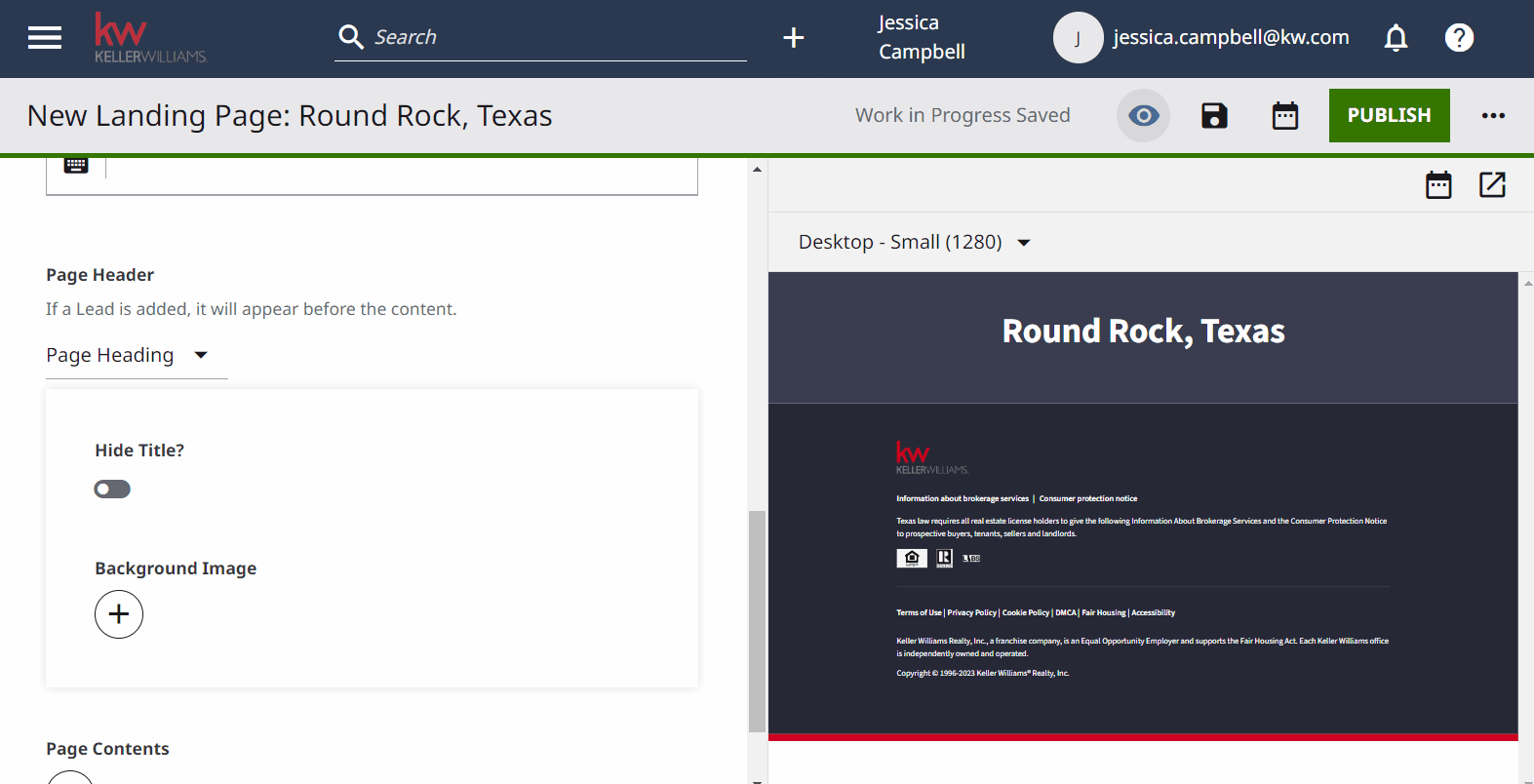1534x784 pixels.
Task: Click the Privacy Policy link in preview footer
Action: [971, 613]
